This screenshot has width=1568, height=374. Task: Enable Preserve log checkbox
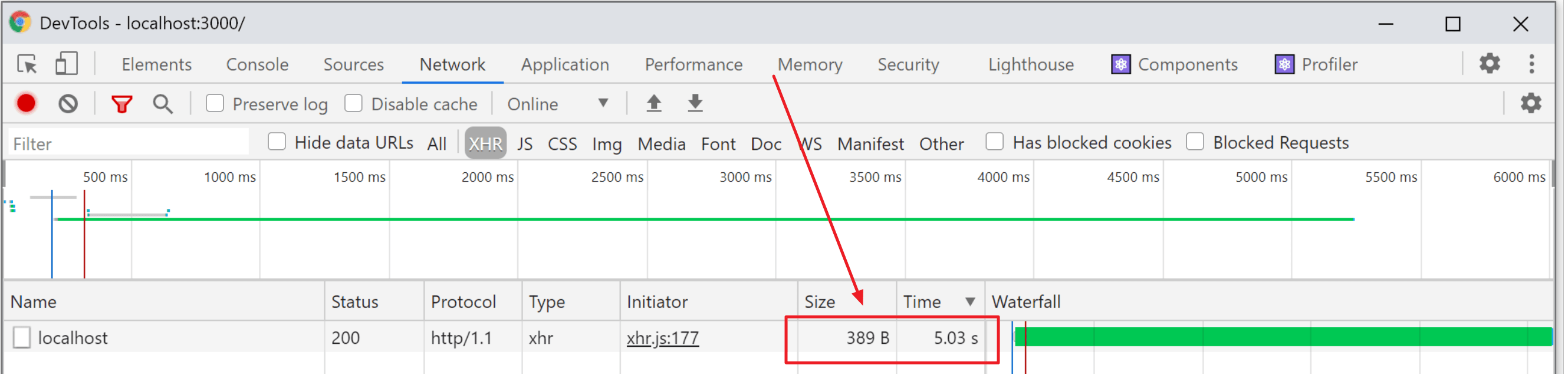(x=215, y=103)
